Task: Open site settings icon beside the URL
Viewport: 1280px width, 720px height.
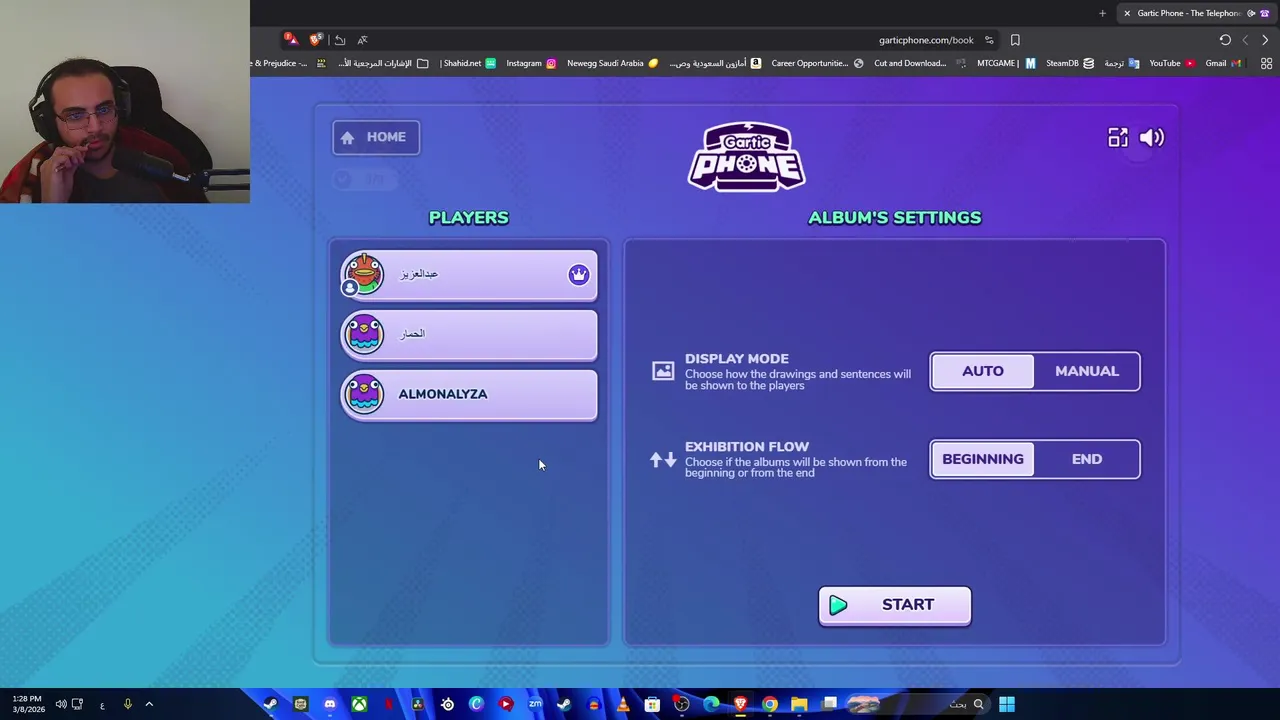Action: click(x=989, y=40)
